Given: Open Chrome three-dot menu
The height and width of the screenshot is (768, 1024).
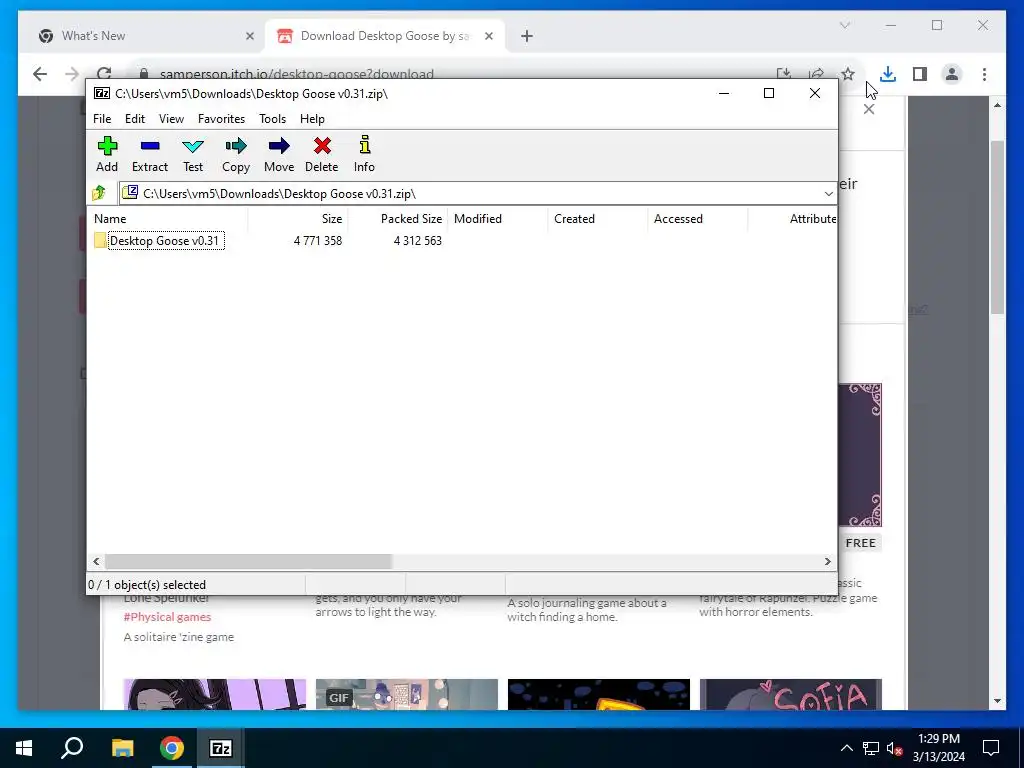Looking at the screenshot, I should pos(984,74).
